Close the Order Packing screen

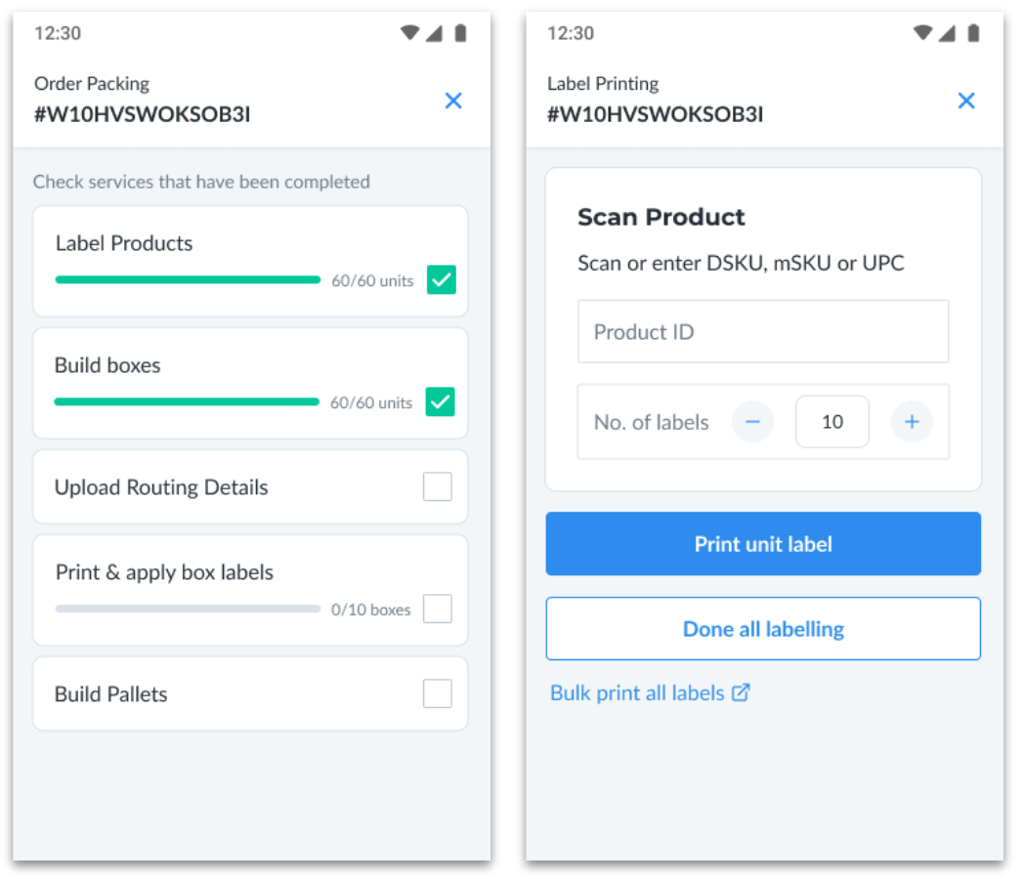(453, 101)
